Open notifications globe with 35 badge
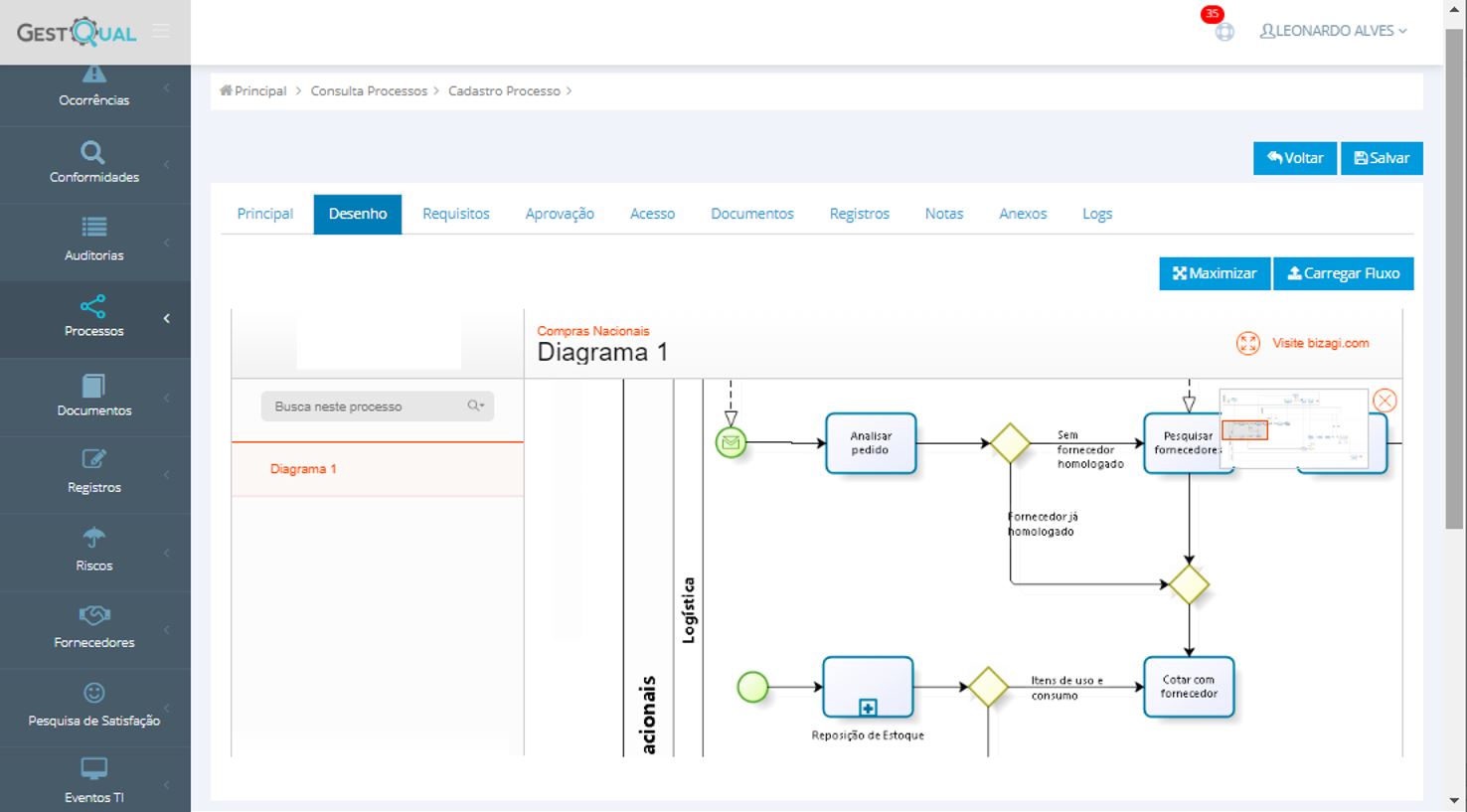The image size is (1467, 812). coord(1223,31)
